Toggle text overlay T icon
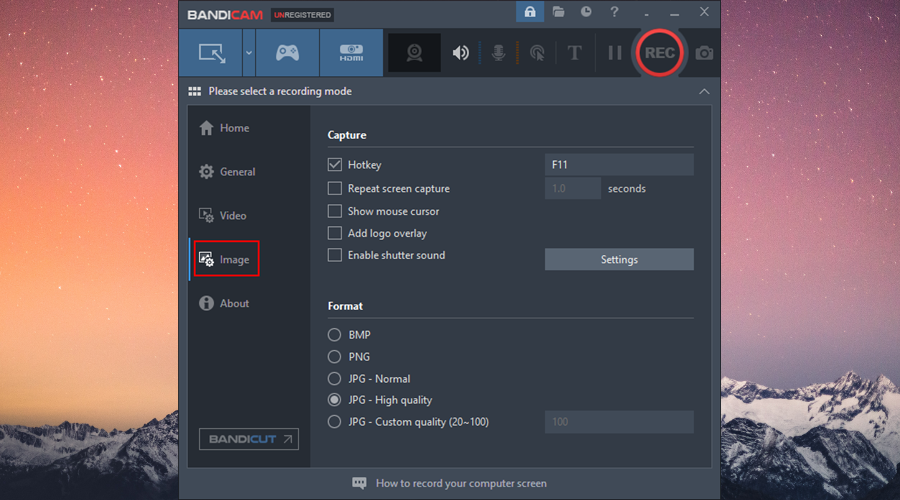Image resolution: width=900 pixels, height=500 pixels. (574, 53)
